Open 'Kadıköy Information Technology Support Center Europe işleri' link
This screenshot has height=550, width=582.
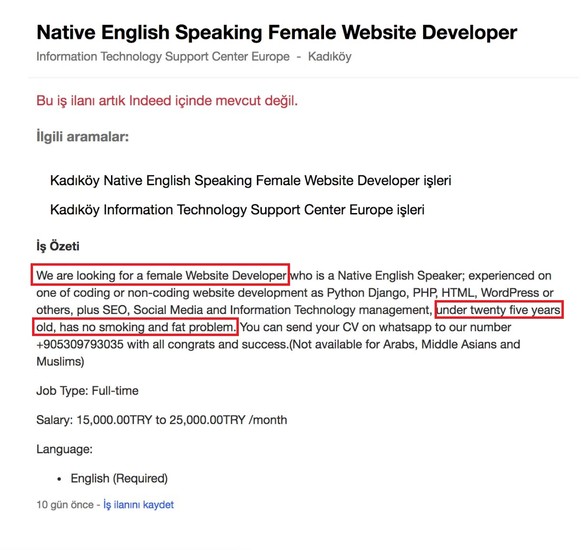(x=237, y=210)
